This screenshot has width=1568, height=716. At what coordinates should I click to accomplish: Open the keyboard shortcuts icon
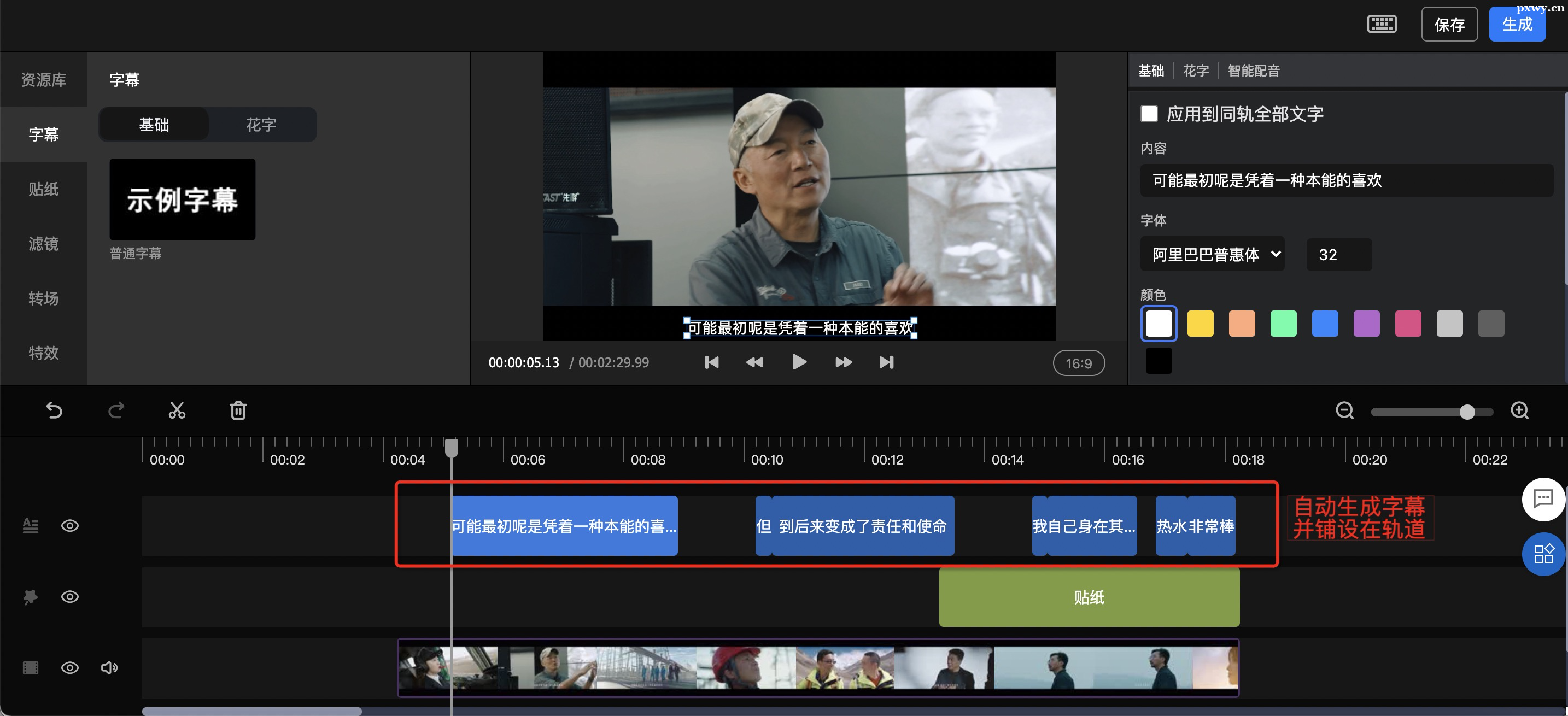1381,25
